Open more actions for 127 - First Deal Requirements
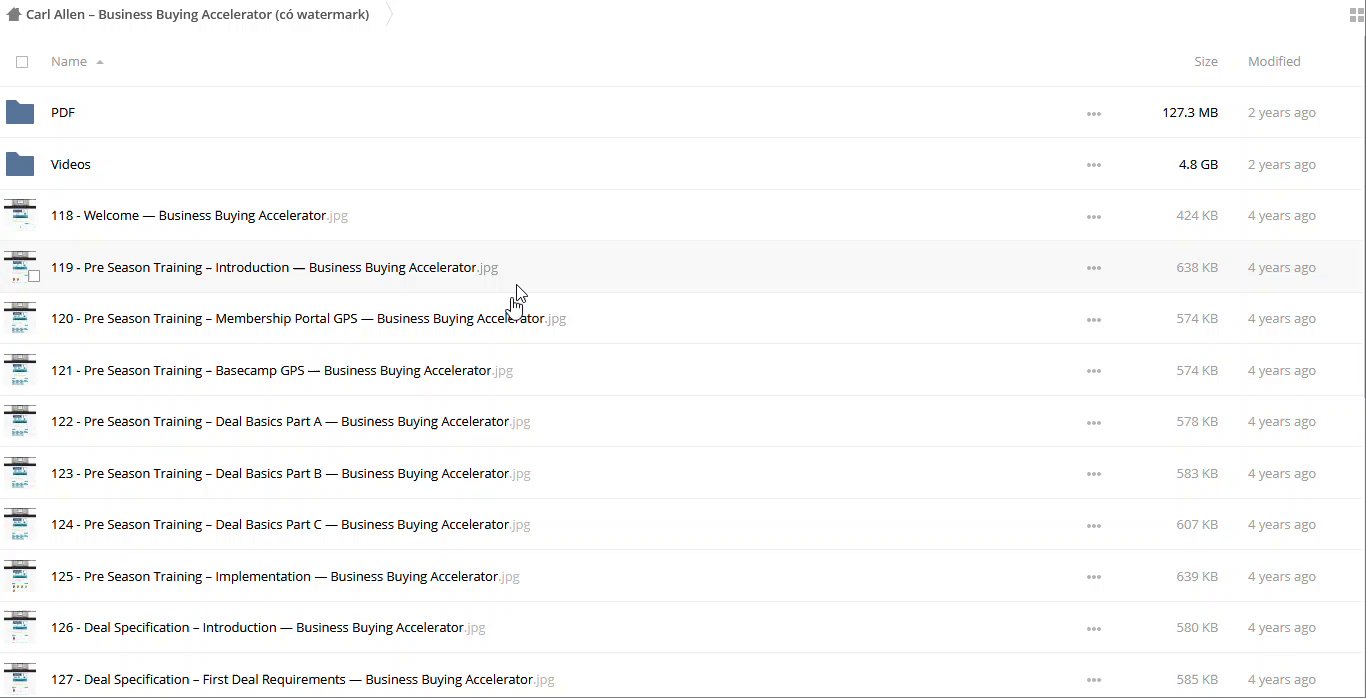The width and height of the screenshot is (1366, 698). click(x=1094, y=680)
